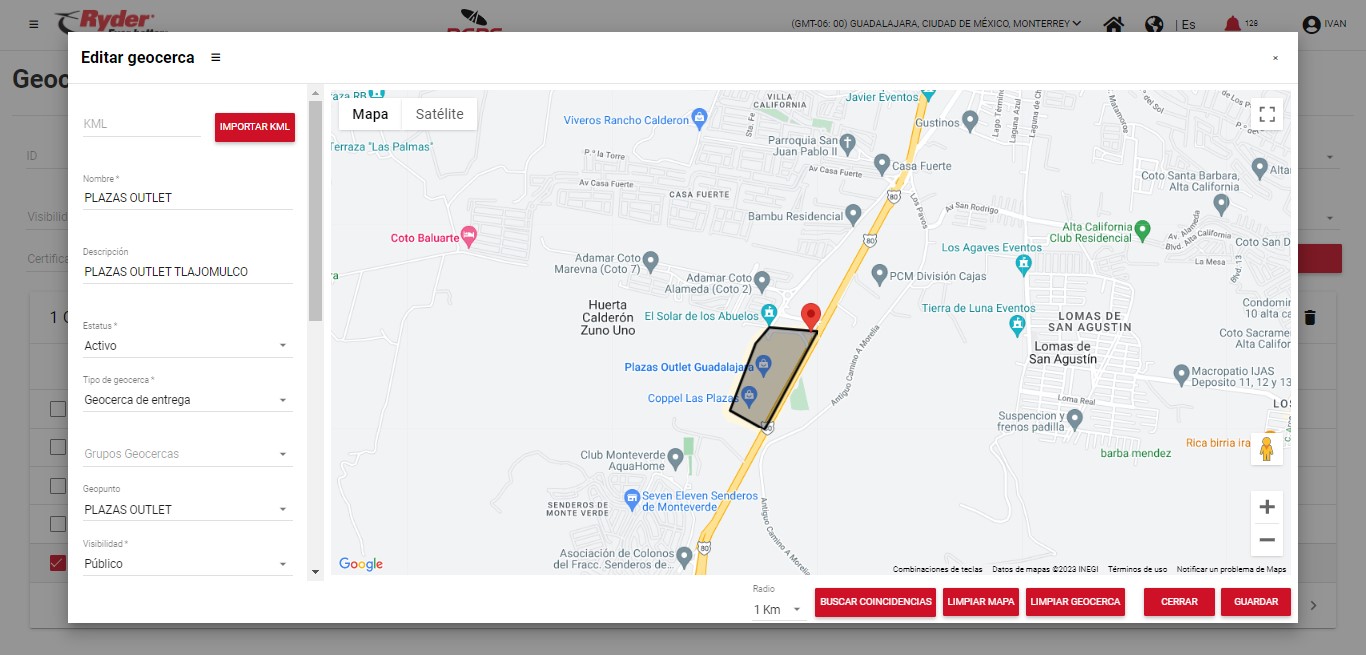Click the home icon in header
The height and width of the screenshot is (655, 1366).
click(1113, 24)
